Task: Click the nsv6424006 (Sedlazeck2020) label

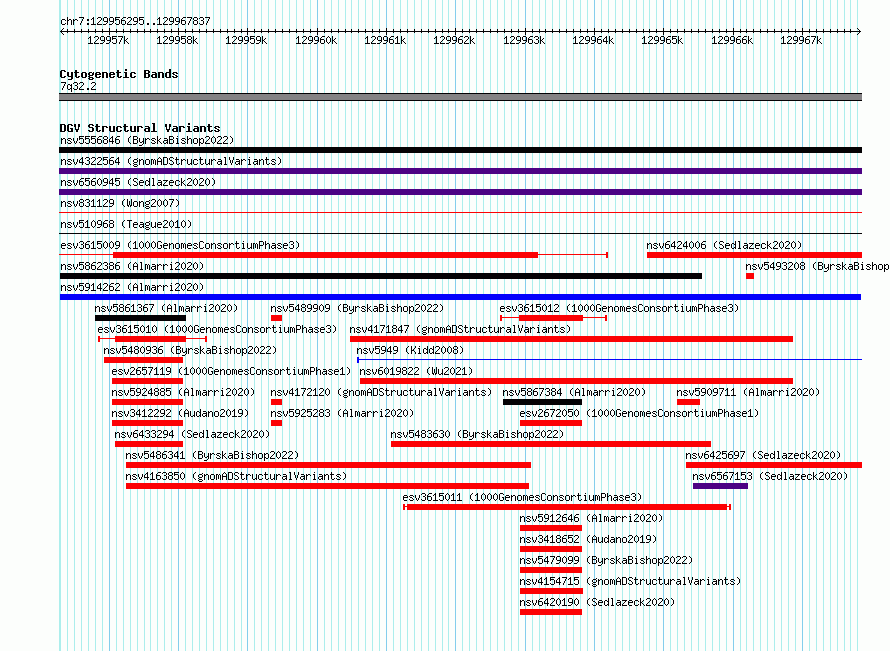Action: click(x=724, y=245)
